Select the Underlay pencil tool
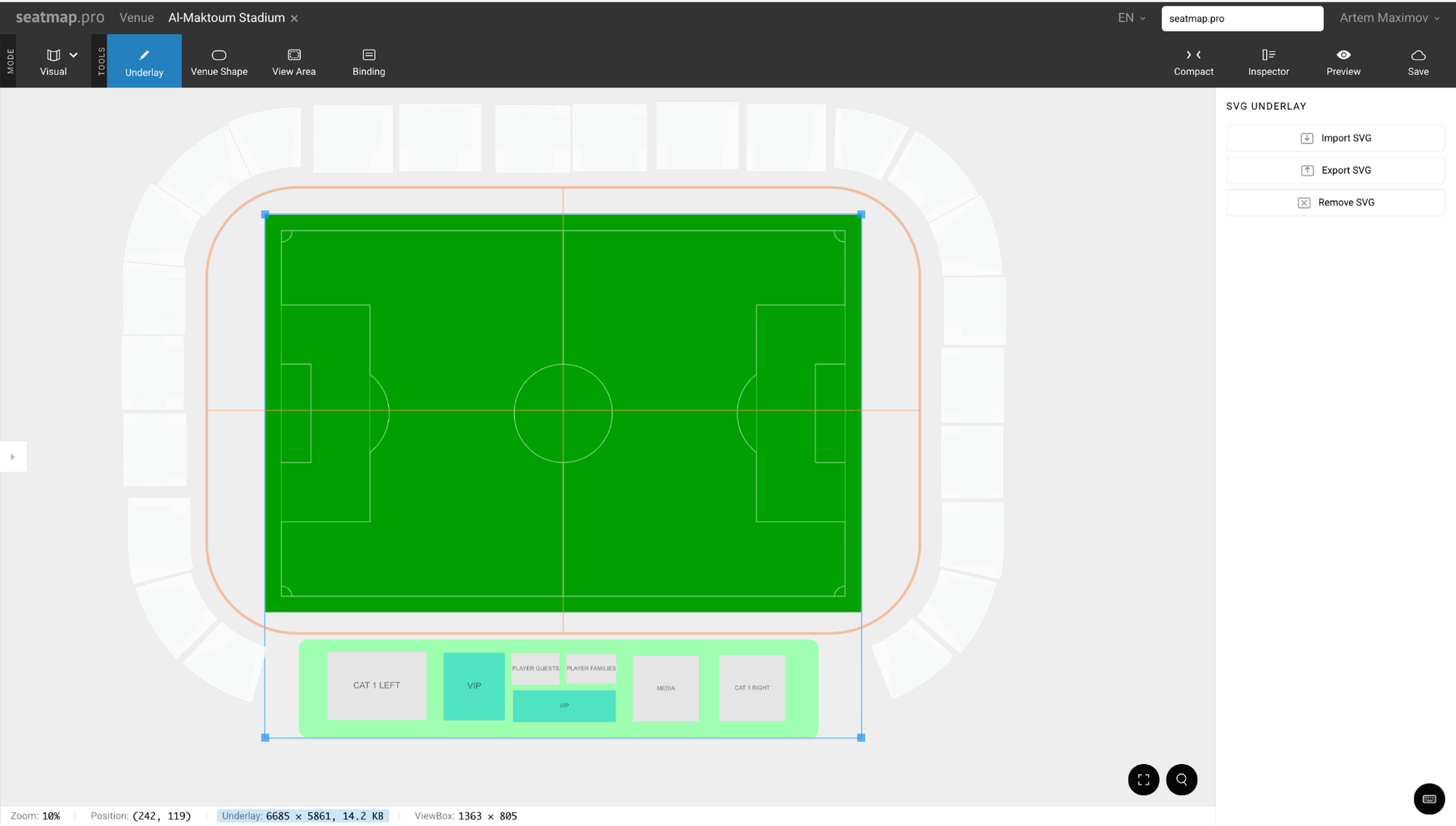 pos(144,61)
